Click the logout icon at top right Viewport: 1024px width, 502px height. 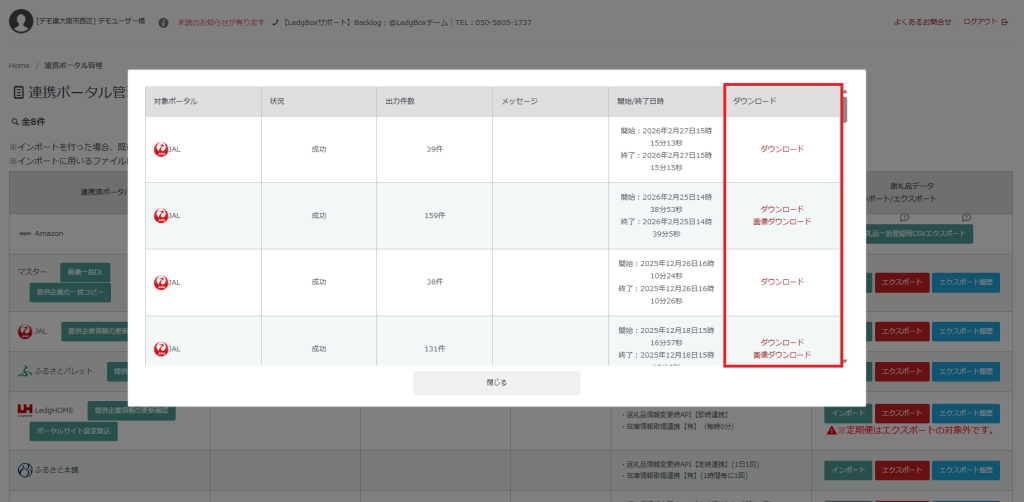tap(1004, 22)
